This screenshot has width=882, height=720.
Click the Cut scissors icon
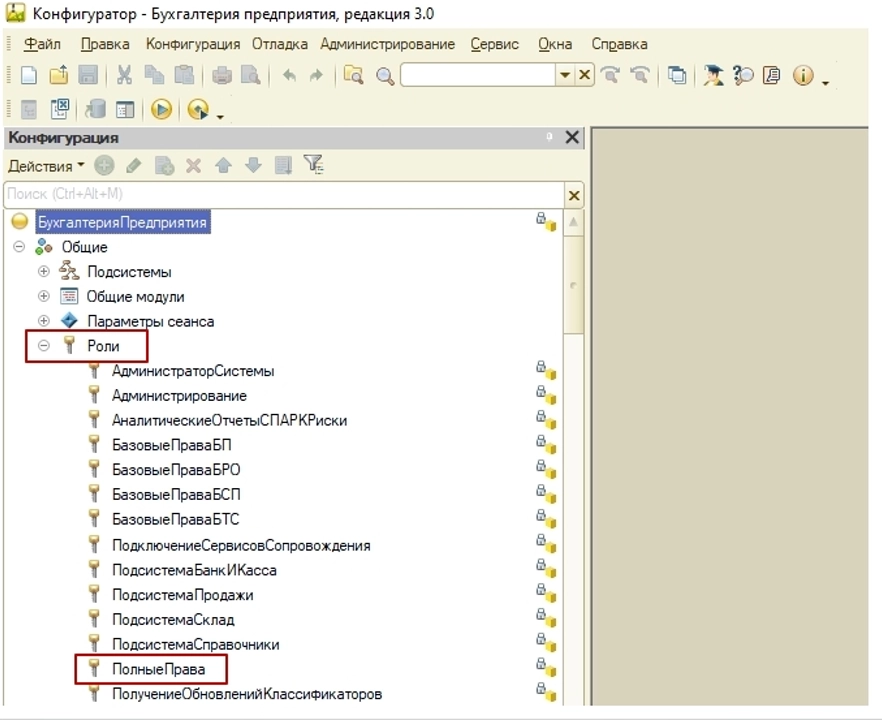pyautogui.click(x=124, y=75)
